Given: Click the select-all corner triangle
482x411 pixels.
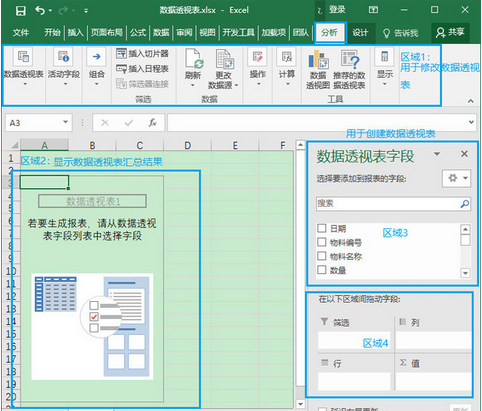Looking at the screenshot, I should [14, 145].
